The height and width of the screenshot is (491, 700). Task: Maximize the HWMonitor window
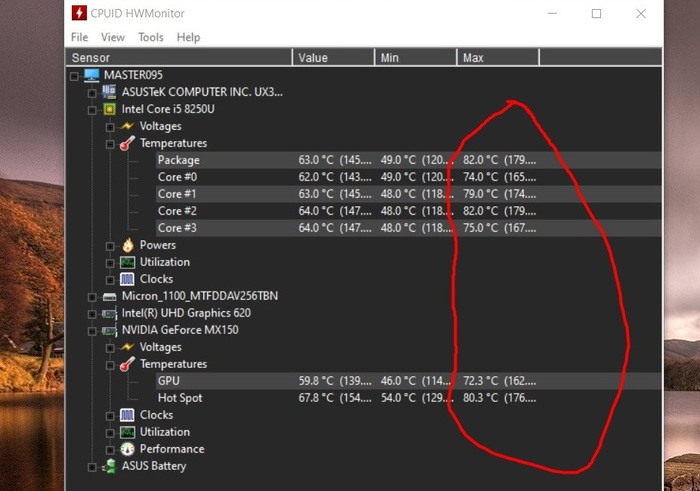[x=596, y=13]
